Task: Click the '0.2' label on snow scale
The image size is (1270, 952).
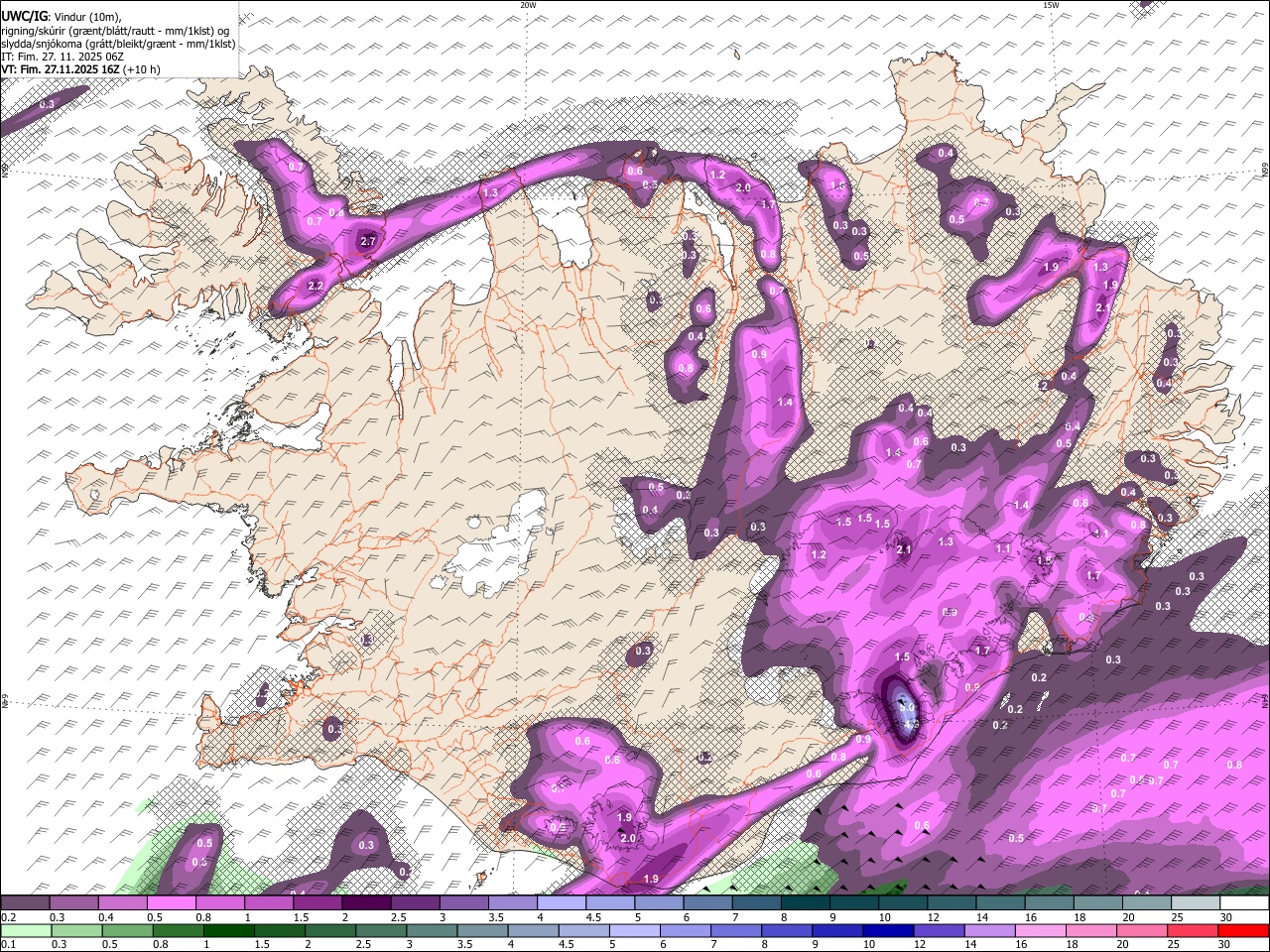Action: point(8,917)
